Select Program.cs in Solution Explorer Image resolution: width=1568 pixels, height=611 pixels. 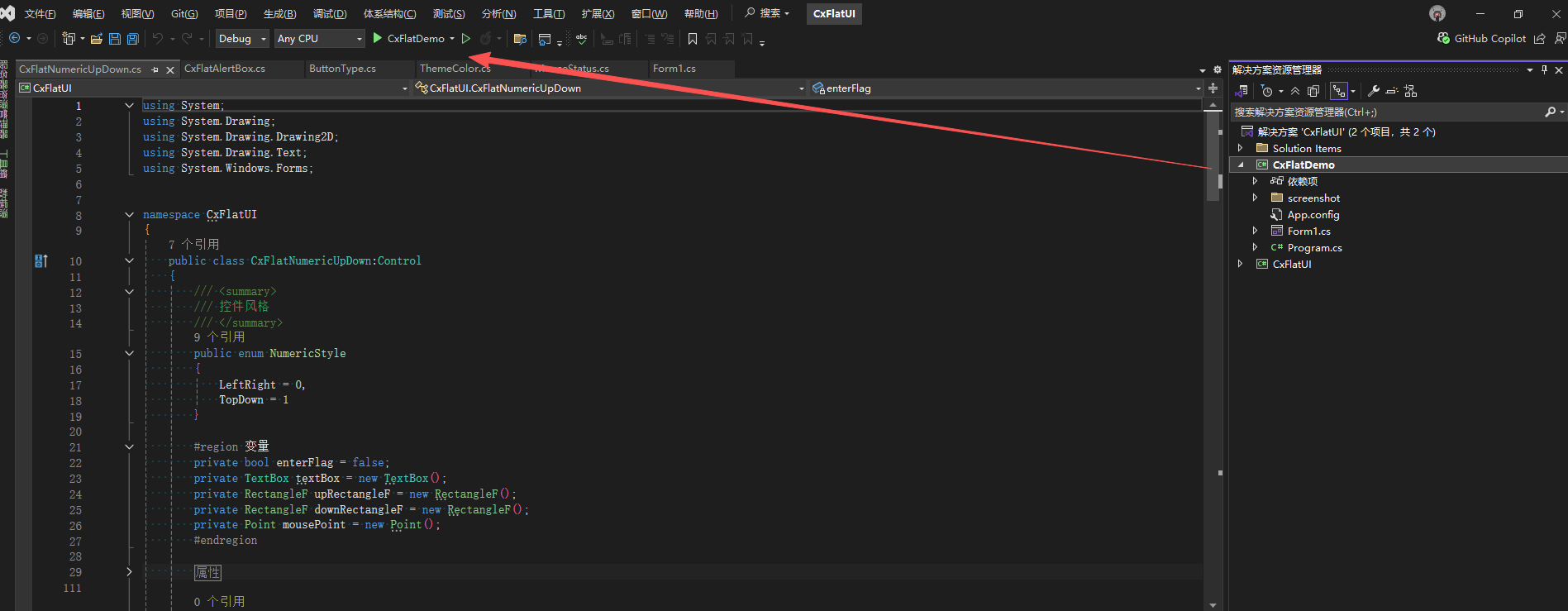click(x=1314, y=247)
